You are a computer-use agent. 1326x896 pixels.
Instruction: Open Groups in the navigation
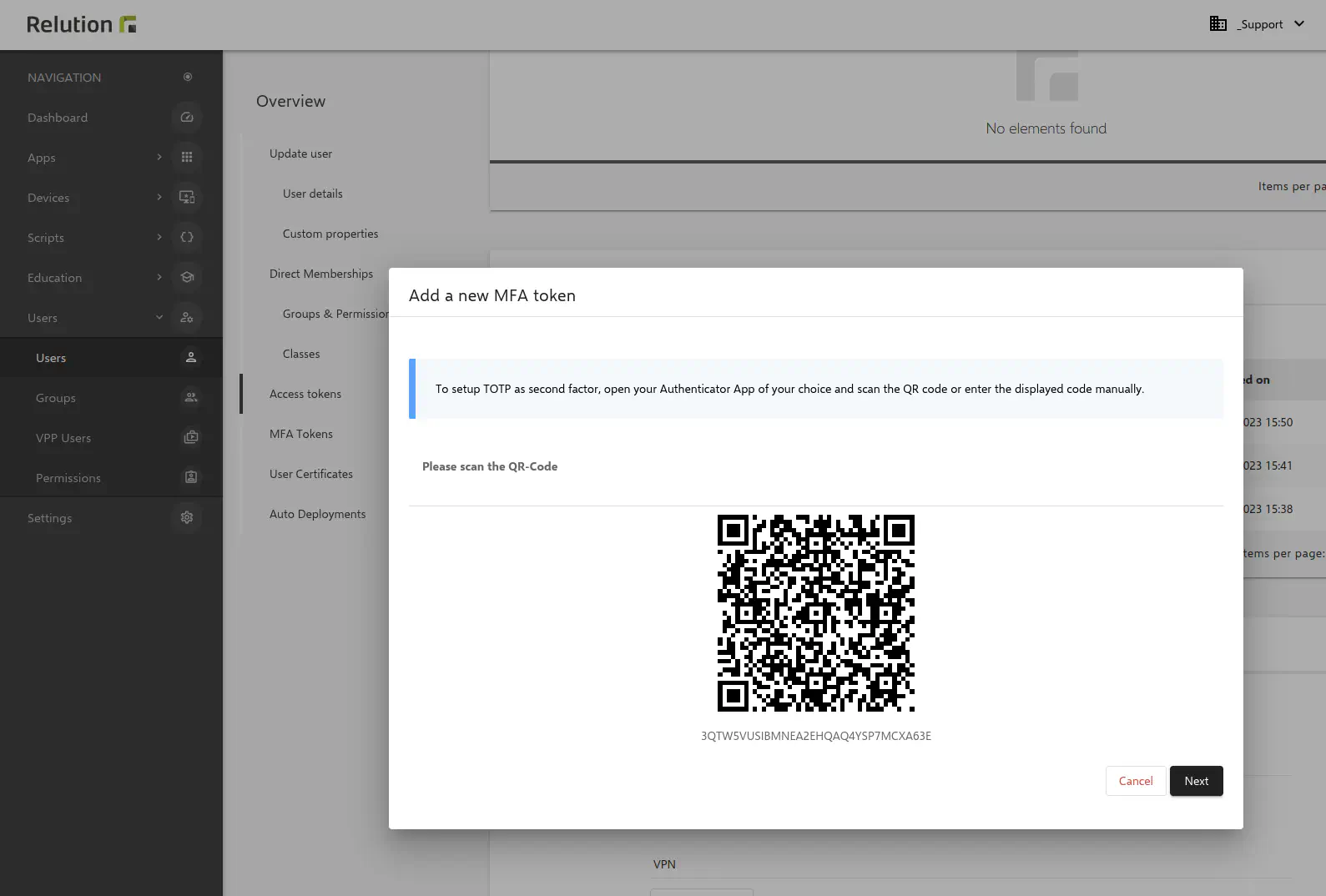(x=111, y=398)
